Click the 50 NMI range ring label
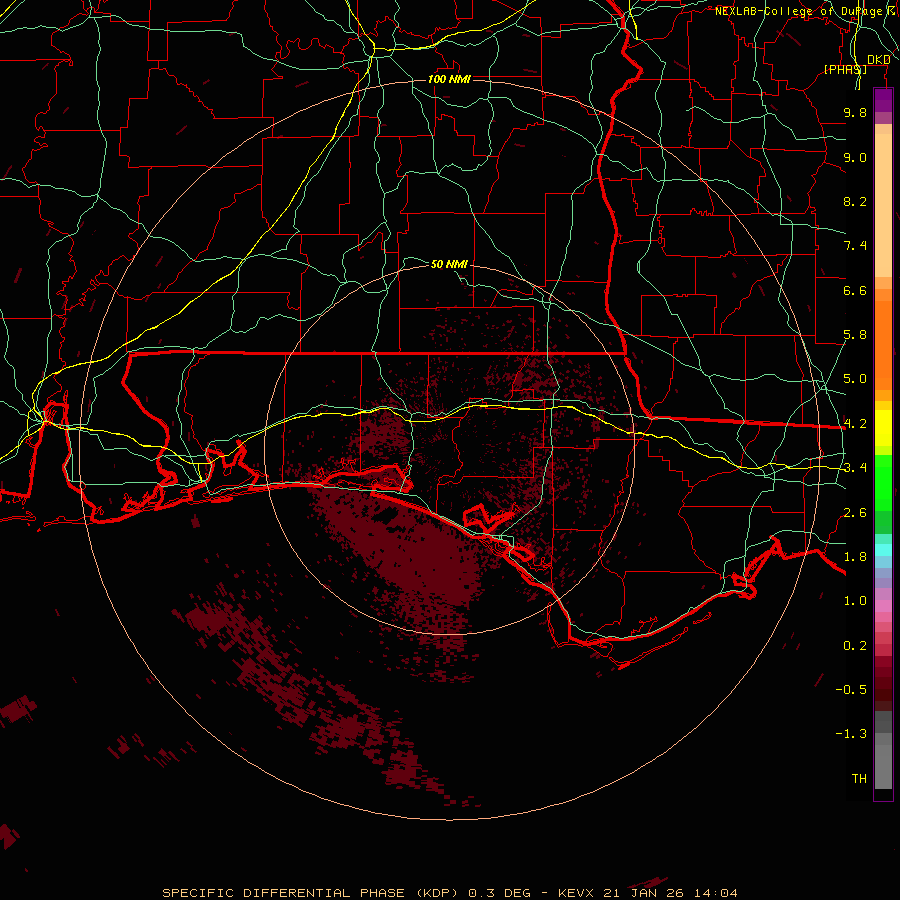The height and width of the screenshot is (900, 900). [x=449, y=264]
